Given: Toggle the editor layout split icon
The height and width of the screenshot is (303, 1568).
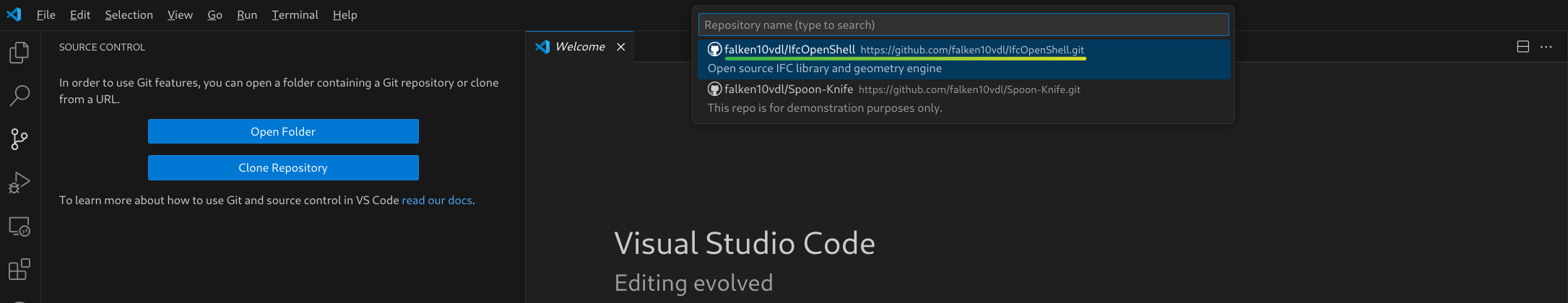Looking at the screenshot, I should pyautogui.click(x=1522, y=47).
